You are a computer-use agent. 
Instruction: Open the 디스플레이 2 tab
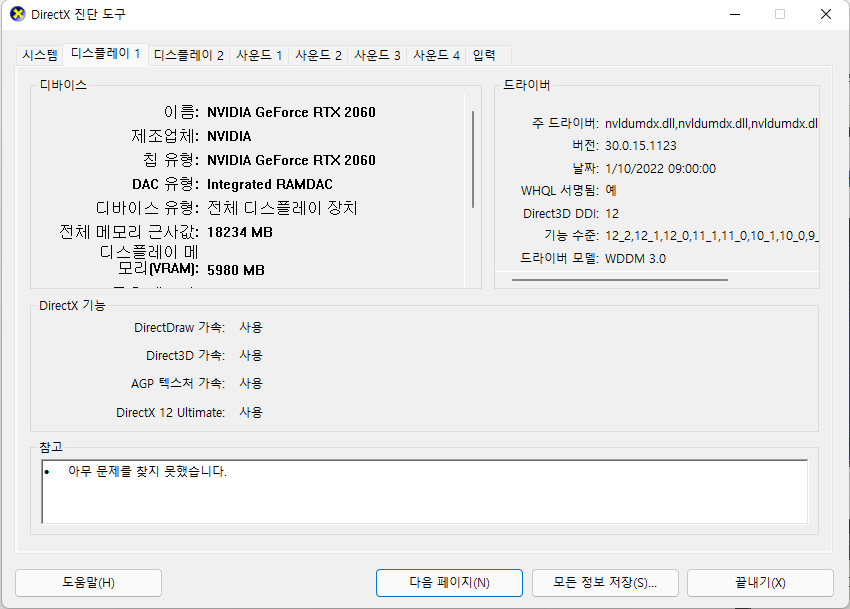189,55
